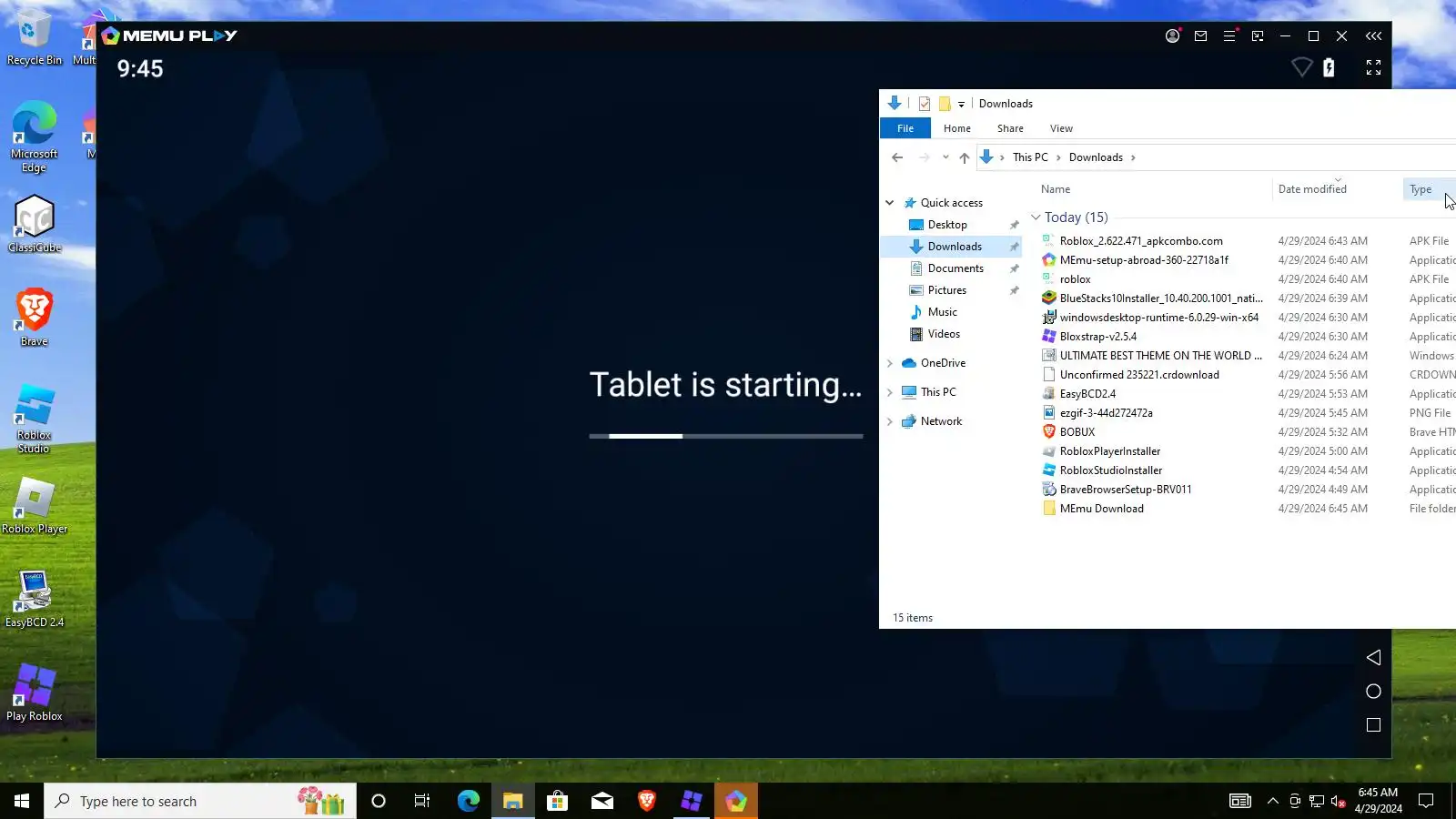Select the Recycle Bin desktop icon

[35, 37]
